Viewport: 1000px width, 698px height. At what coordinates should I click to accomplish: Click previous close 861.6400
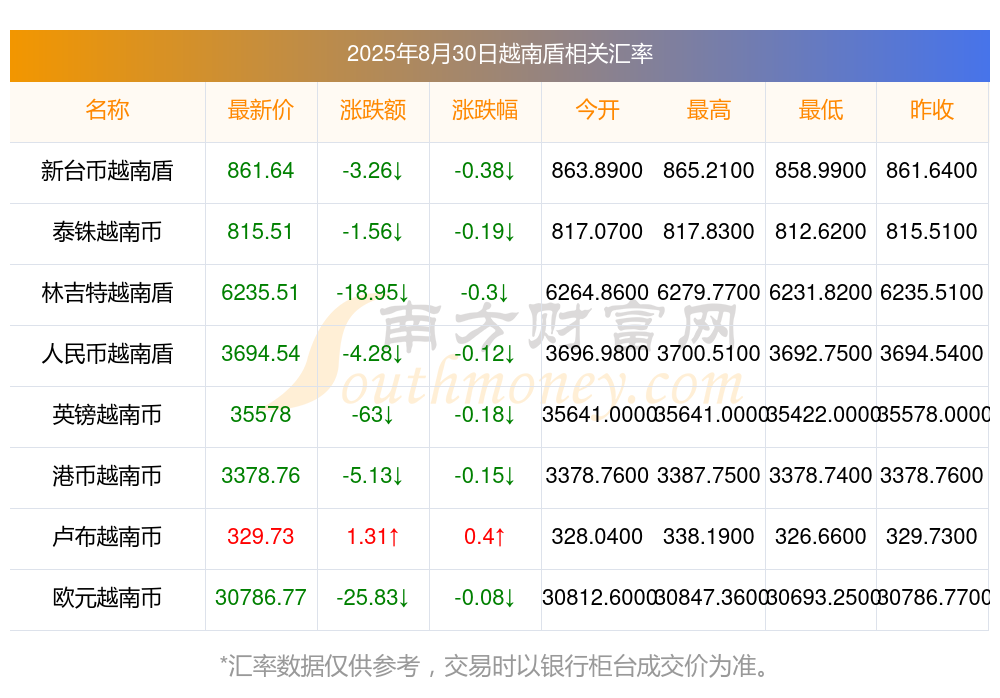coord(932,170)
